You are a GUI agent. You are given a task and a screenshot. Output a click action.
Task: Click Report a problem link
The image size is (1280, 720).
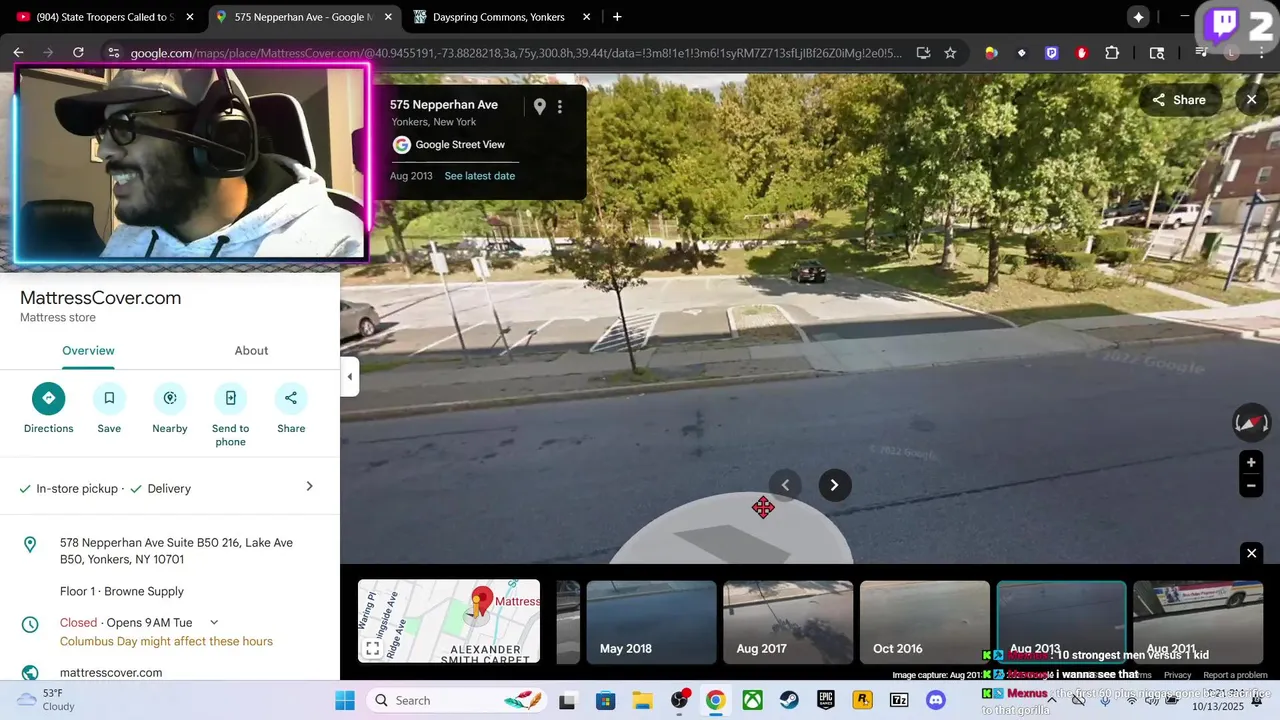tap(1235, 675)
